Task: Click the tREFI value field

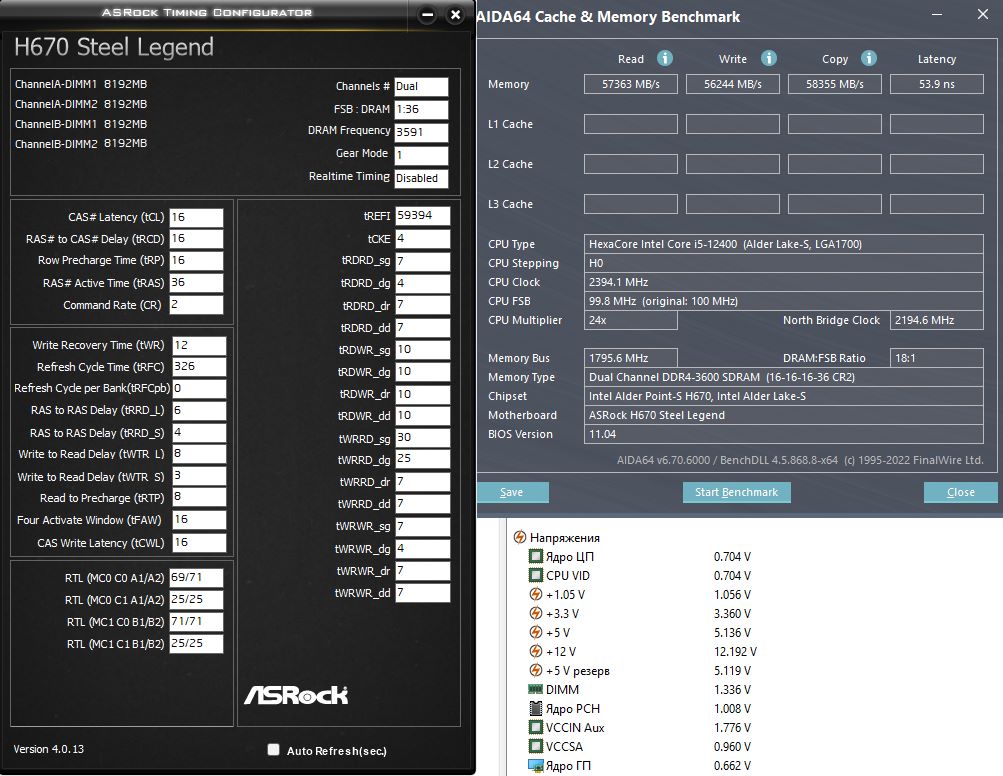Action: pyautogui.click(x=422, y=216)
